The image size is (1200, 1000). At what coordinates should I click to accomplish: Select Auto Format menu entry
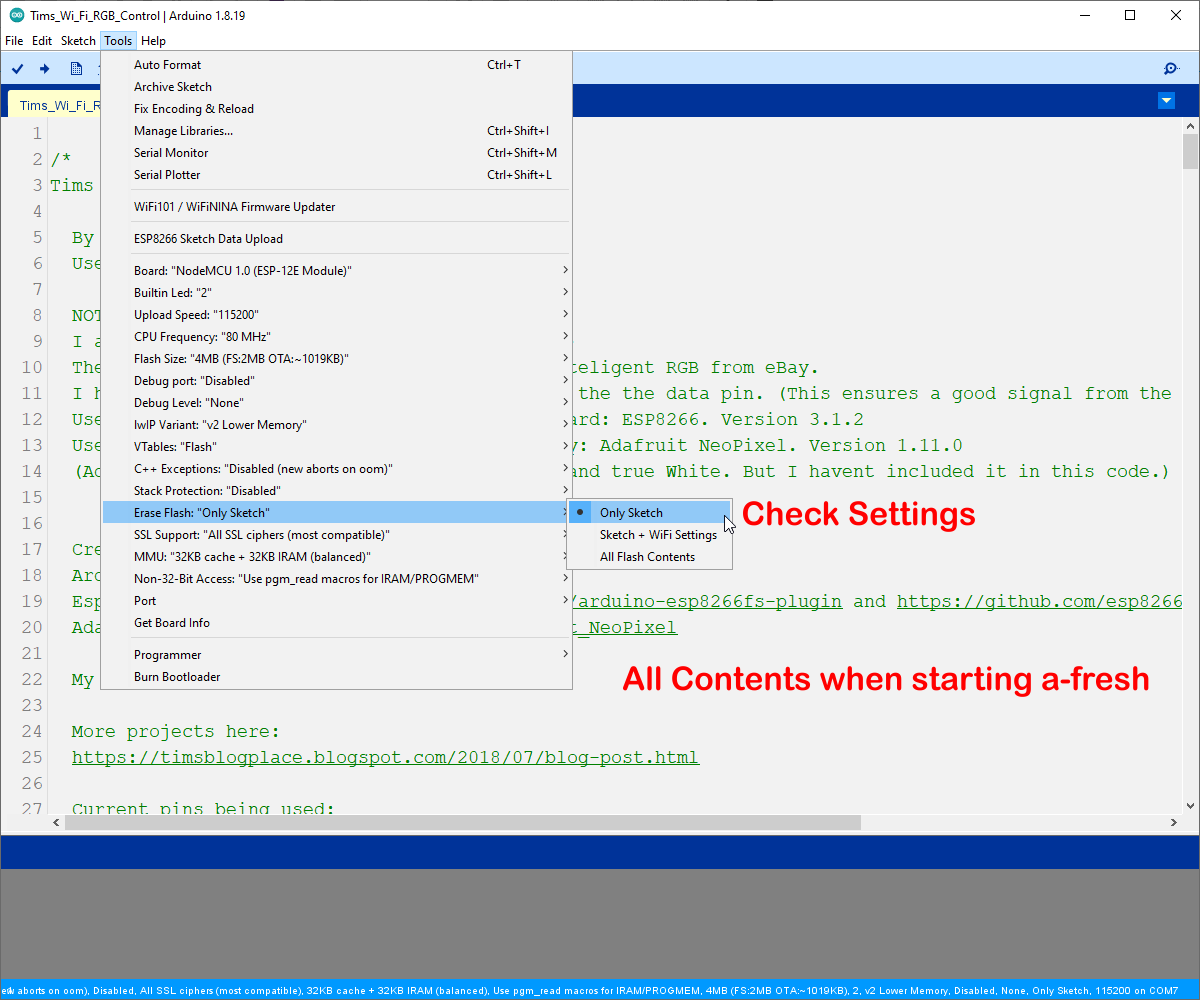click(337, 65)
